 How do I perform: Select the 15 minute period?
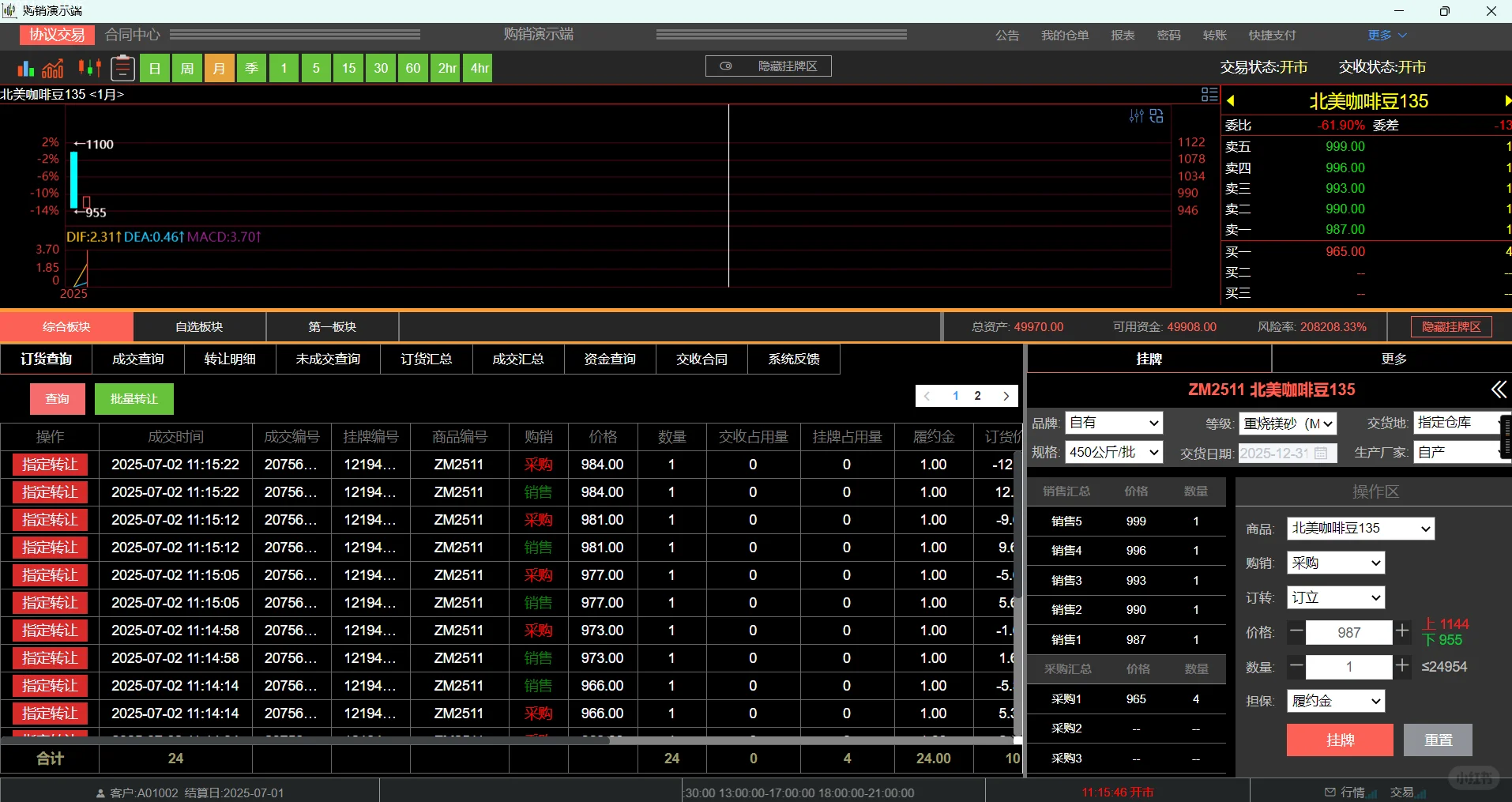pyautogui.click(x=348, y=68)
